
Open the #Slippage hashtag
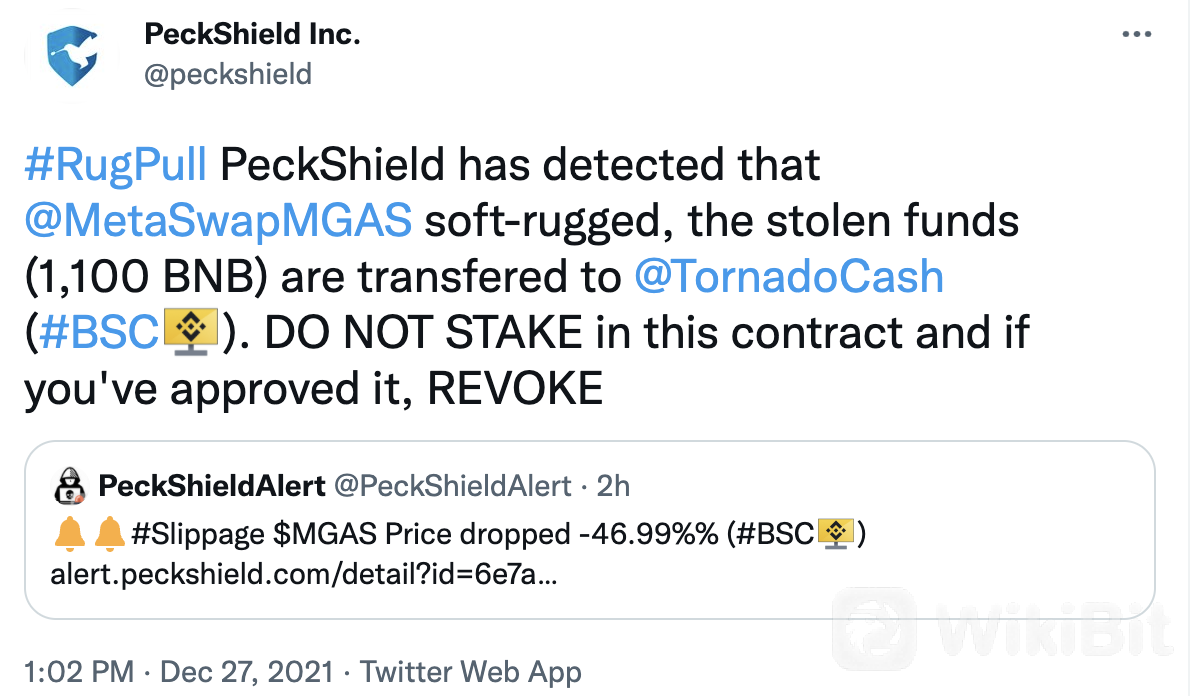click(x=198, y=534)
